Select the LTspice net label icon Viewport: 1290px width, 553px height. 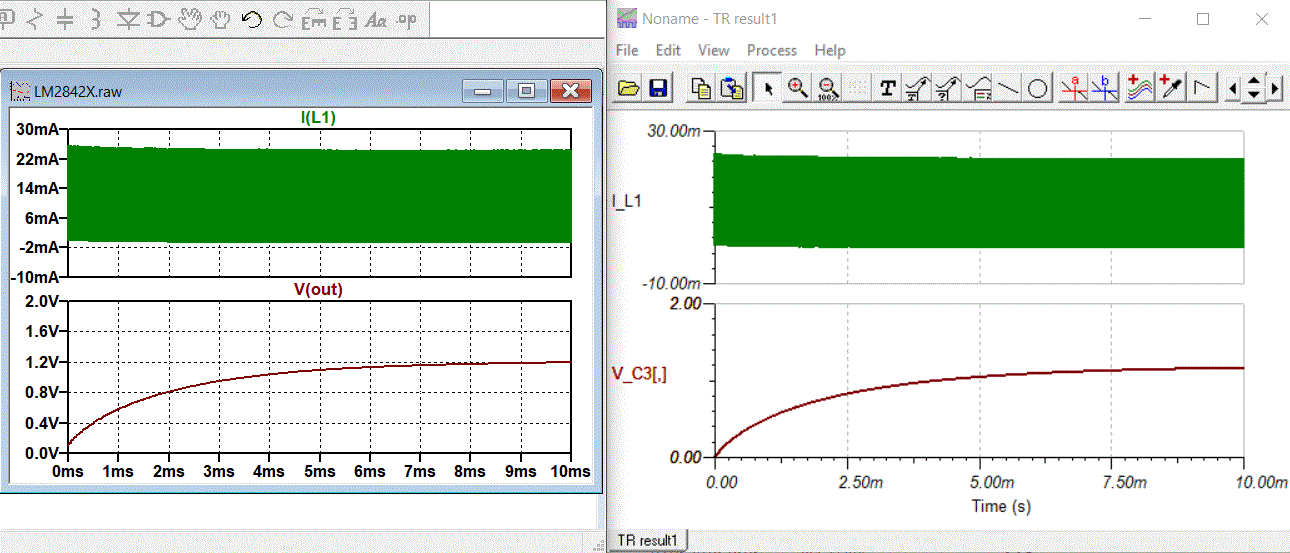[6, 18]
